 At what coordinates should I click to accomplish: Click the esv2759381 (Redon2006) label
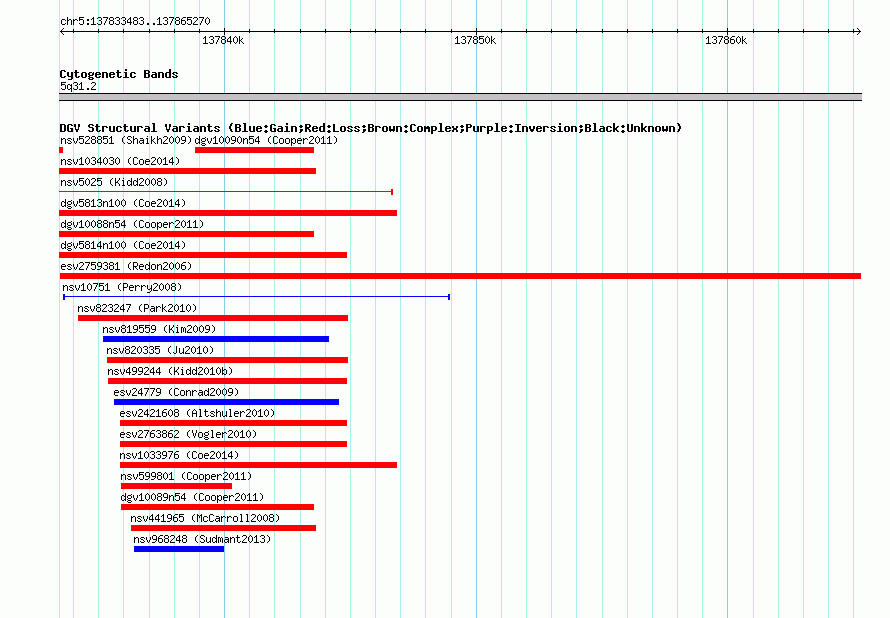pos(126,266)
